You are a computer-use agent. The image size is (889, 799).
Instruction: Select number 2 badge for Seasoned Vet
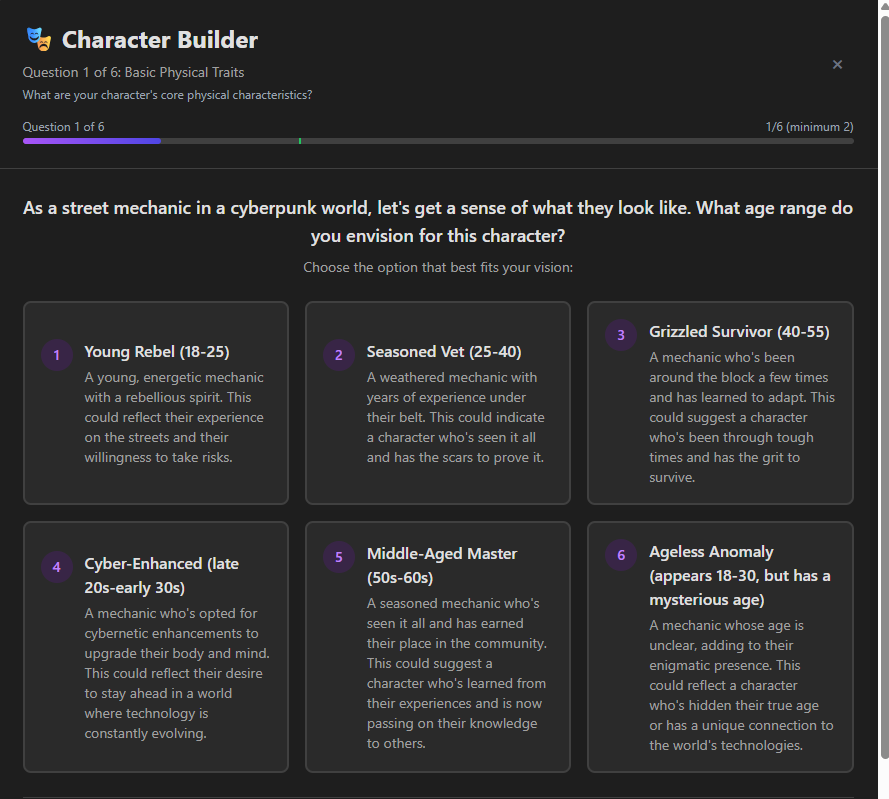(339, 355)
